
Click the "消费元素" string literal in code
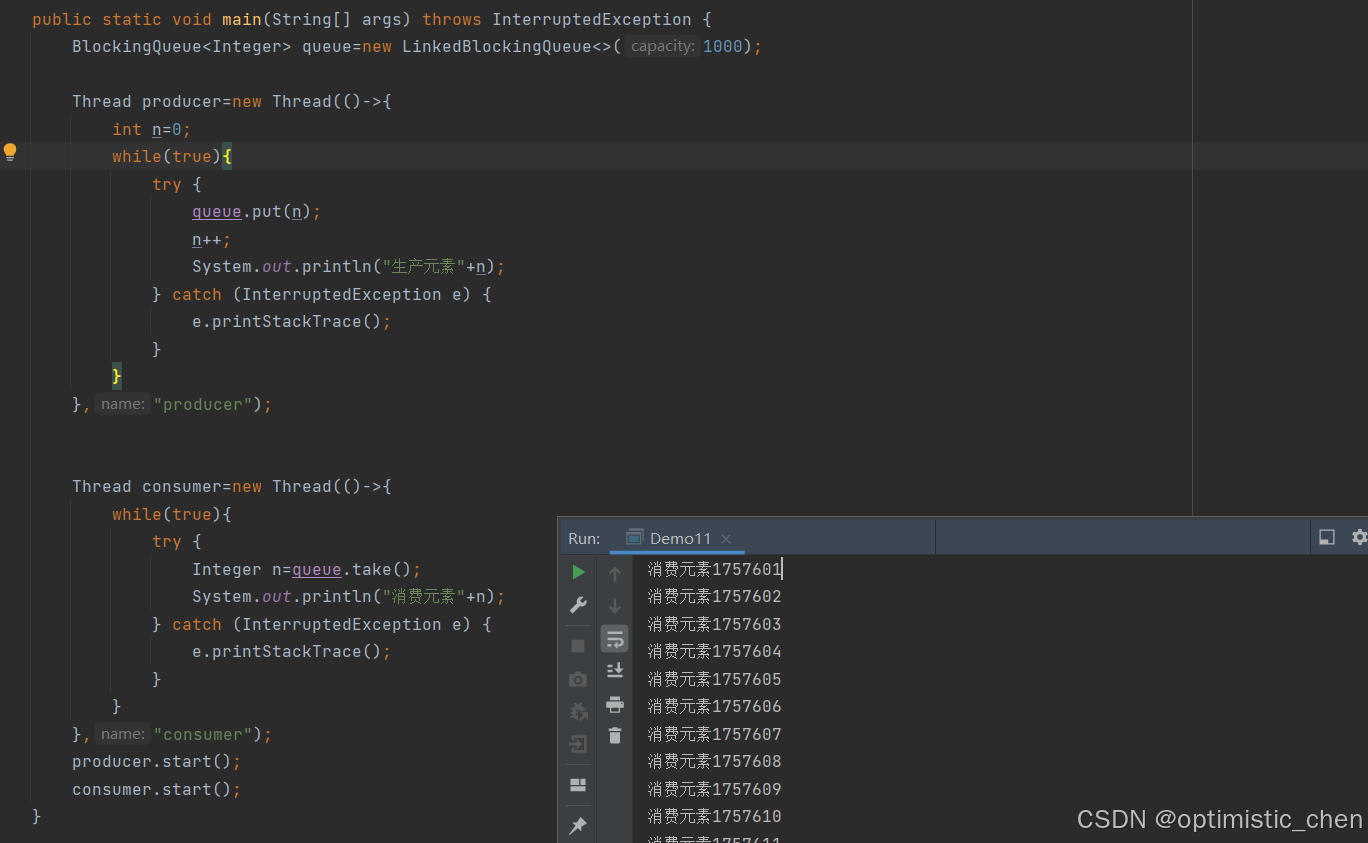point(423,596)
